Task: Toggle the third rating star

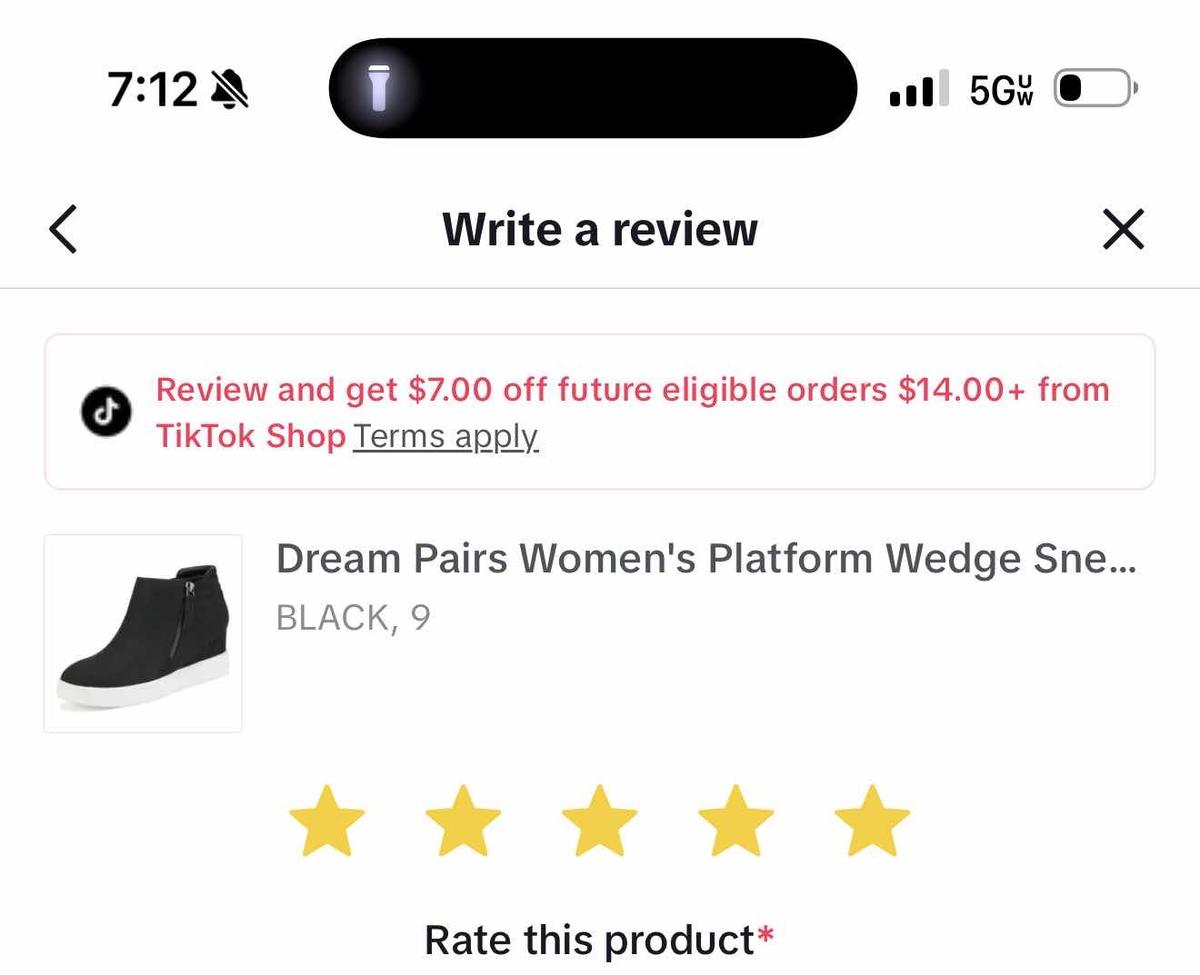Action: [601, 820]
